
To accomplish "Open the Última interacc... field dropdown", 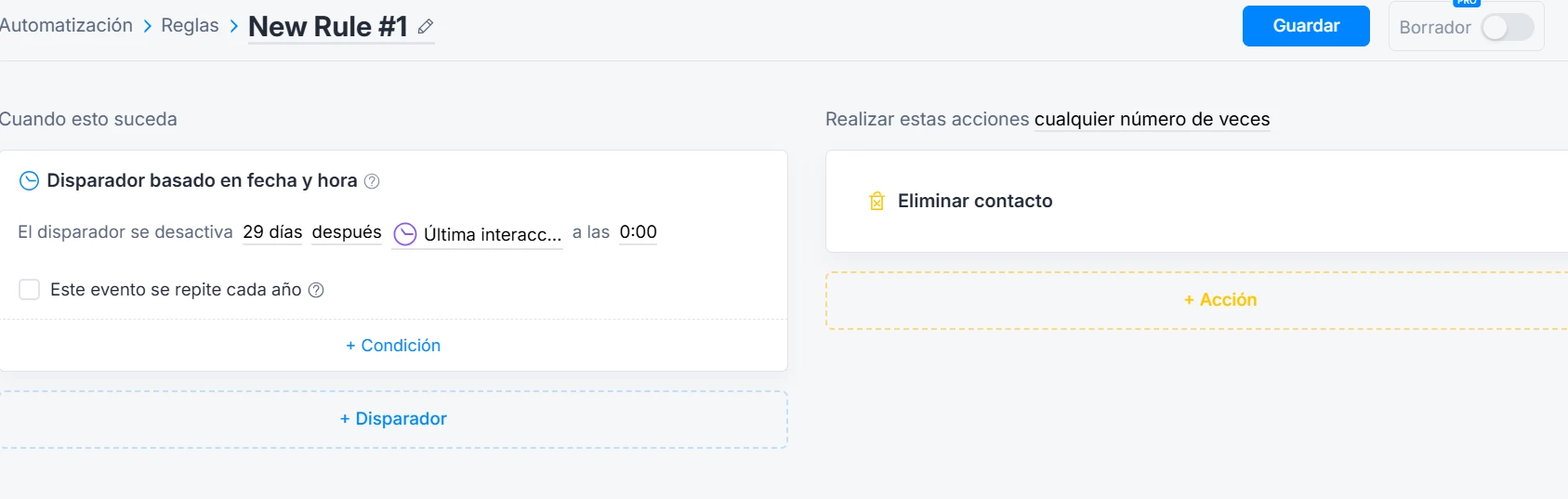I will coord(478,234).
